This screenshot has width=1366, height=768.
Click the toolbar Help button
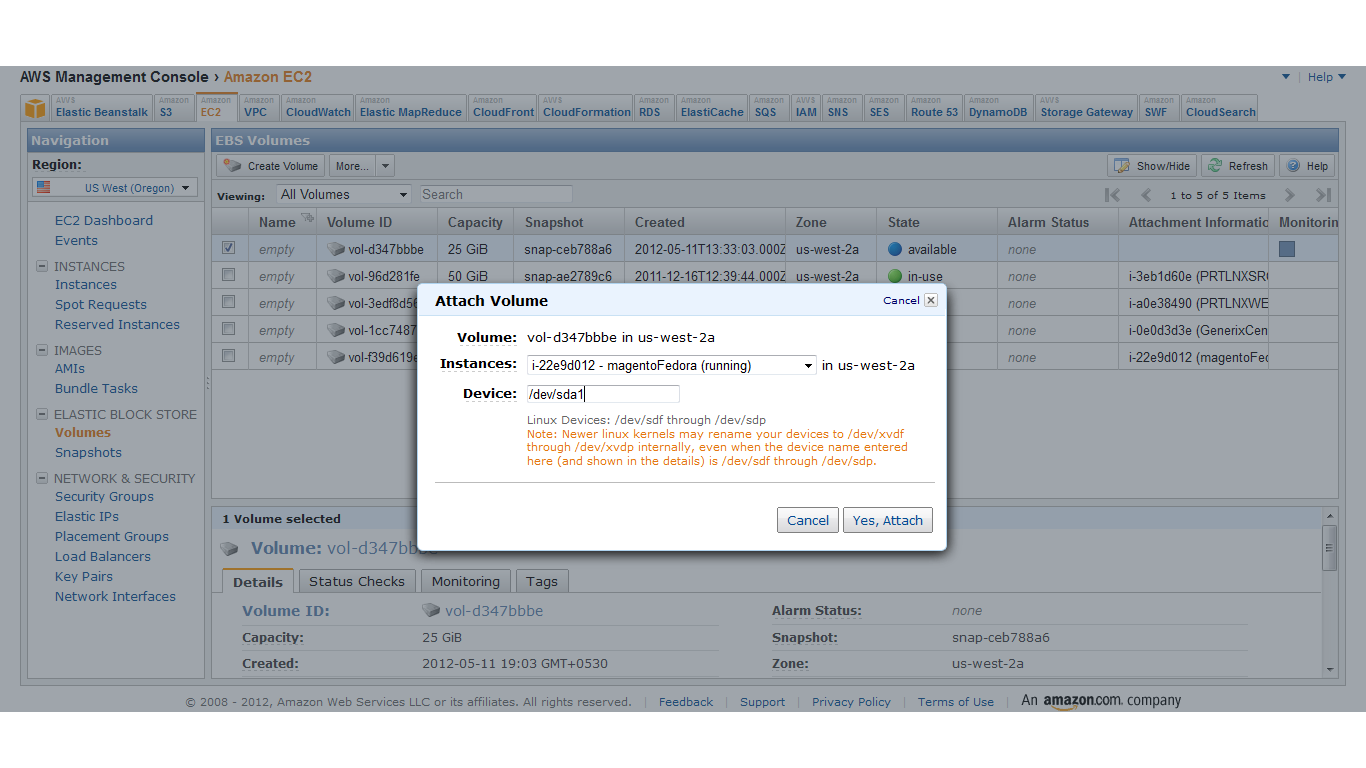(1307, 166)
